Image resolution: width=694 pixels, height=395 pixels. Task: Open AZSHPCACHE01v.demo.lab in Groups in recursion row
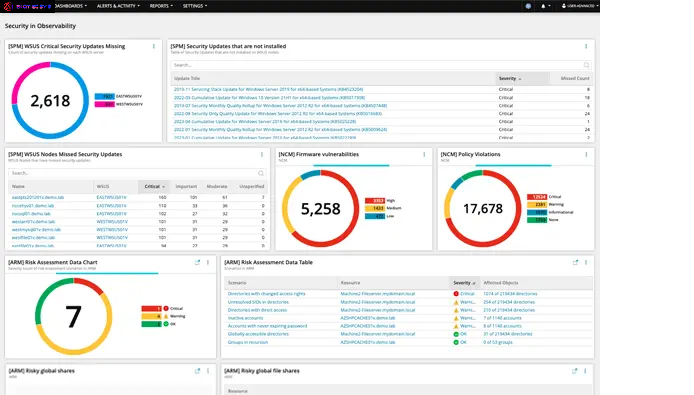click(368, 342)
